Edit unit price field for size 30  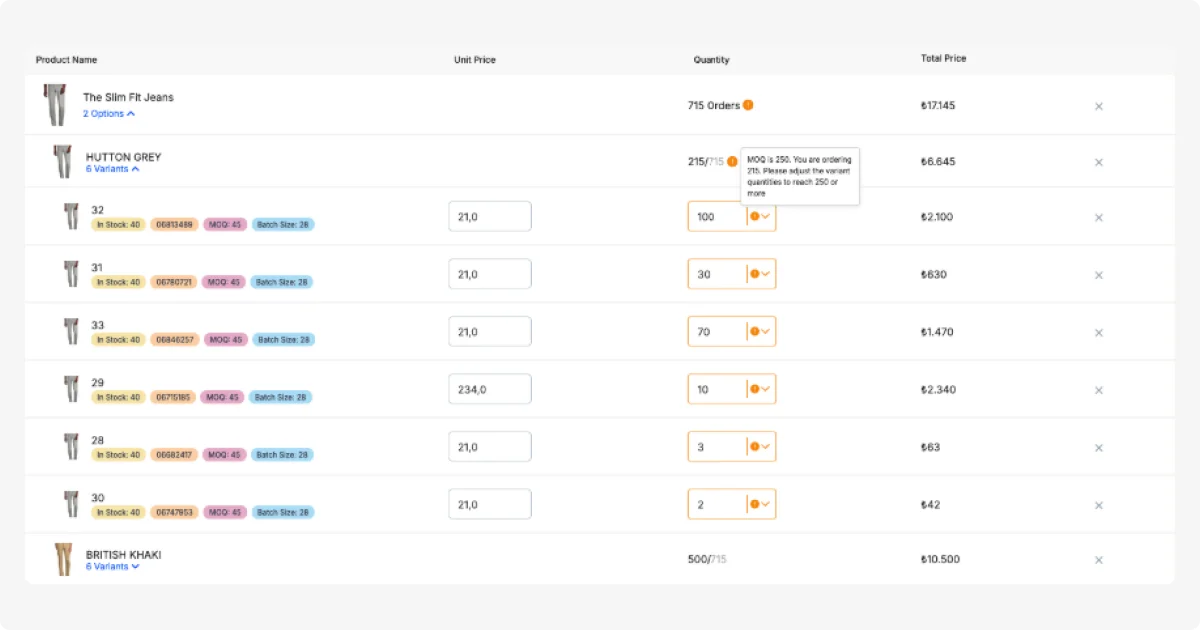coord(490,505)
